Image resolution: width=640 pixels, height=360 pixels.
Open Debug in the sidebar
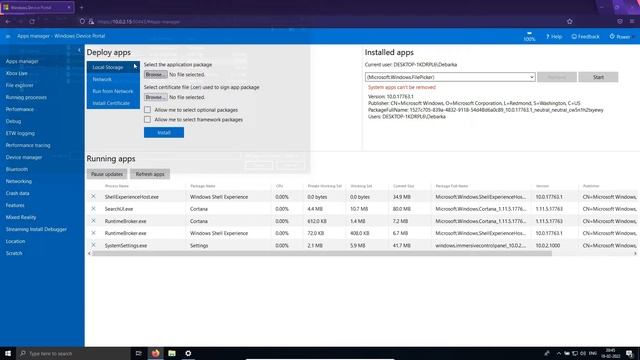coord(13,121)
